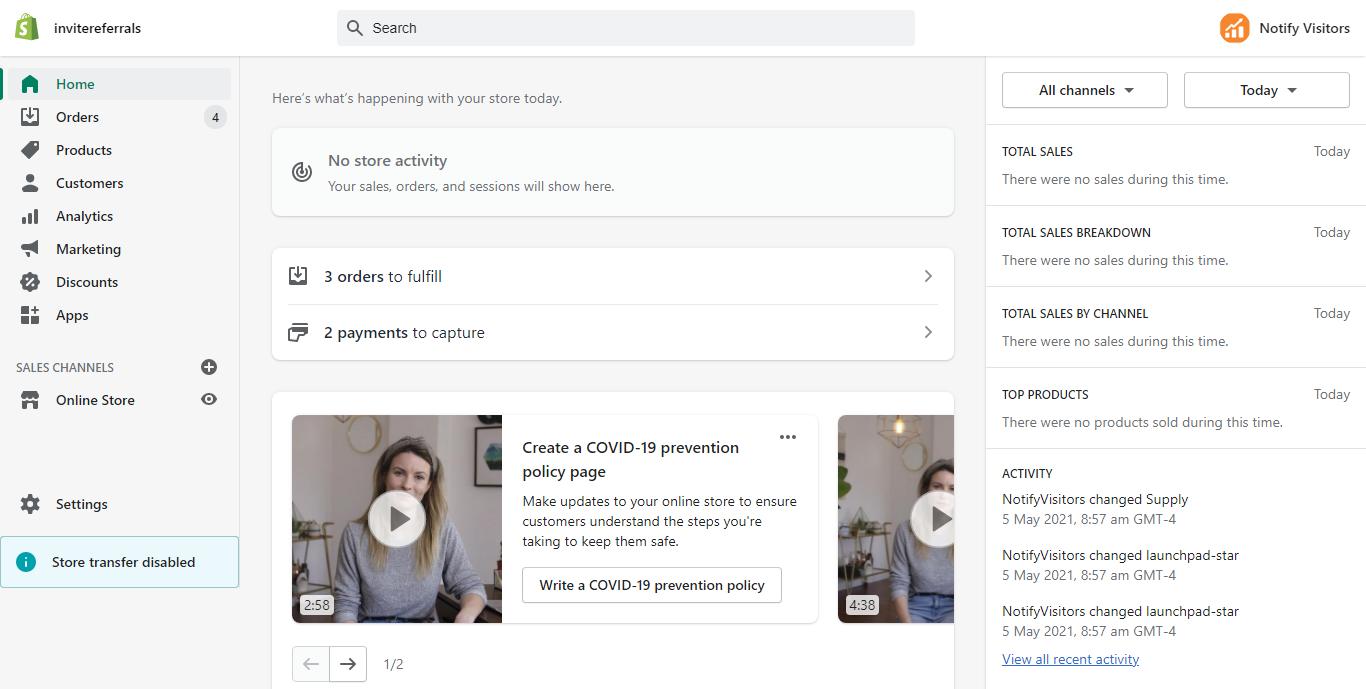Click the 'TOP PRODUCTS' heading

tap(1045, 394)
